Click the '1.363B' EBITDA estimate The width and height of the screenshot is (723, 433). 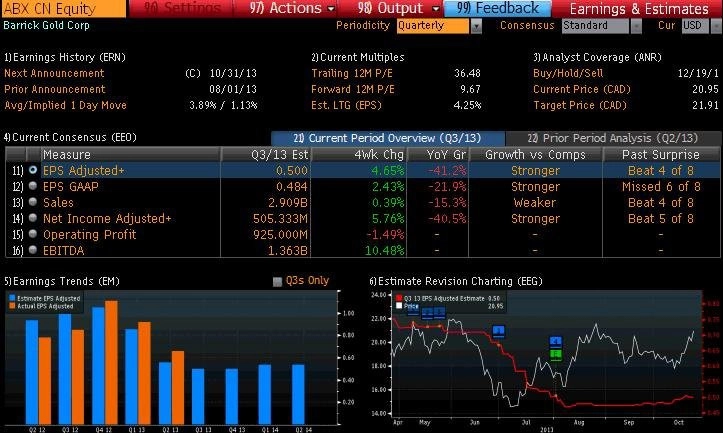(288, 251)
